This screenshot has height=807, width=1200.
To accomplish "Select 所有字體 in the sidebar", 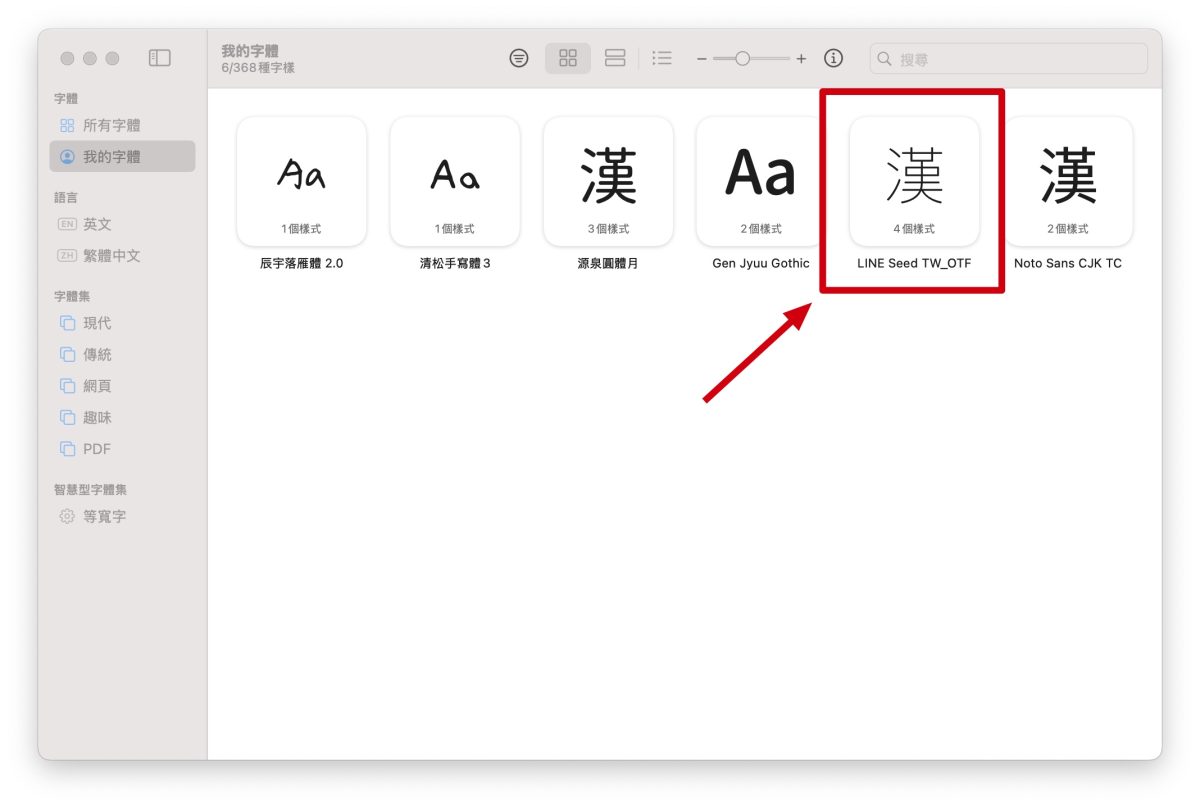I will (x=122, y=126).
